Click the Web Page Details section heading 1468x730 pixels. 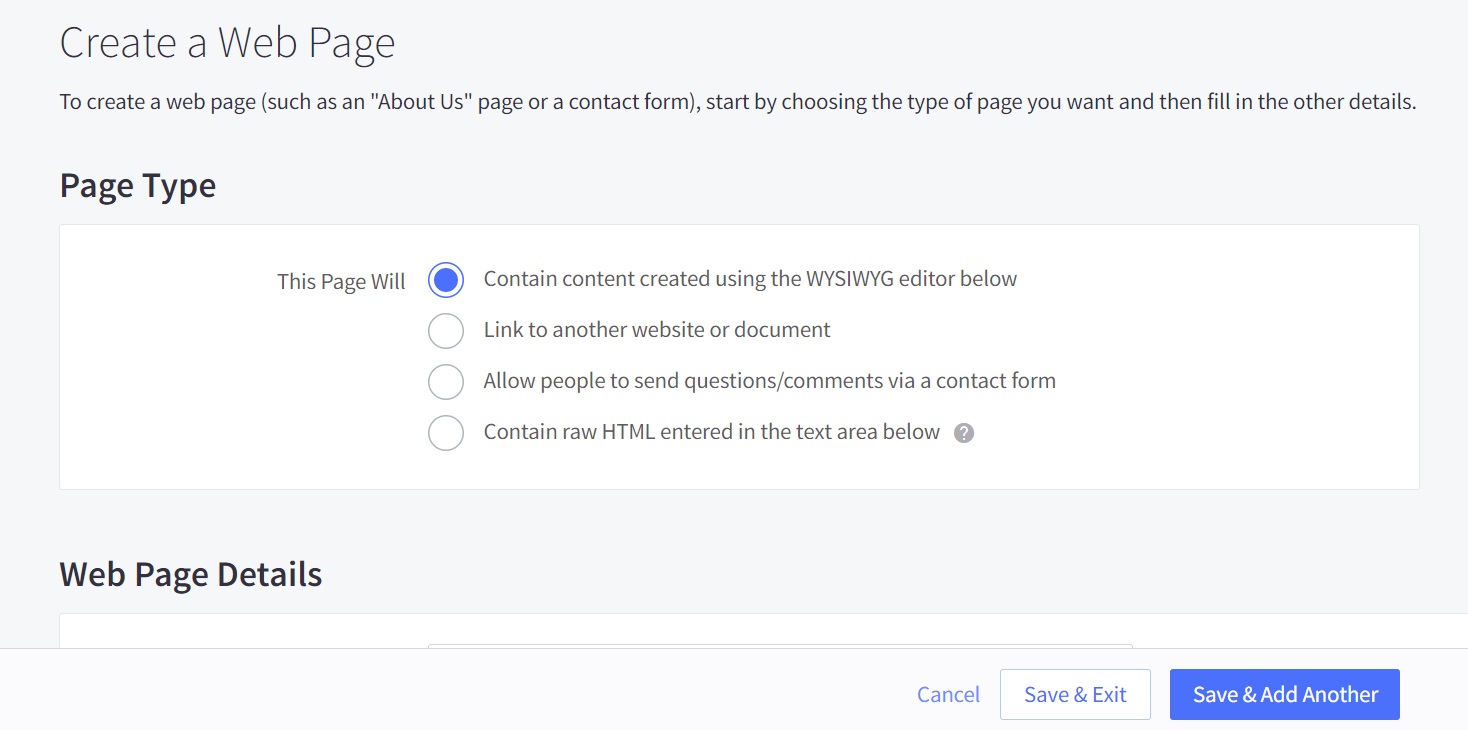[x=190, y=575]
